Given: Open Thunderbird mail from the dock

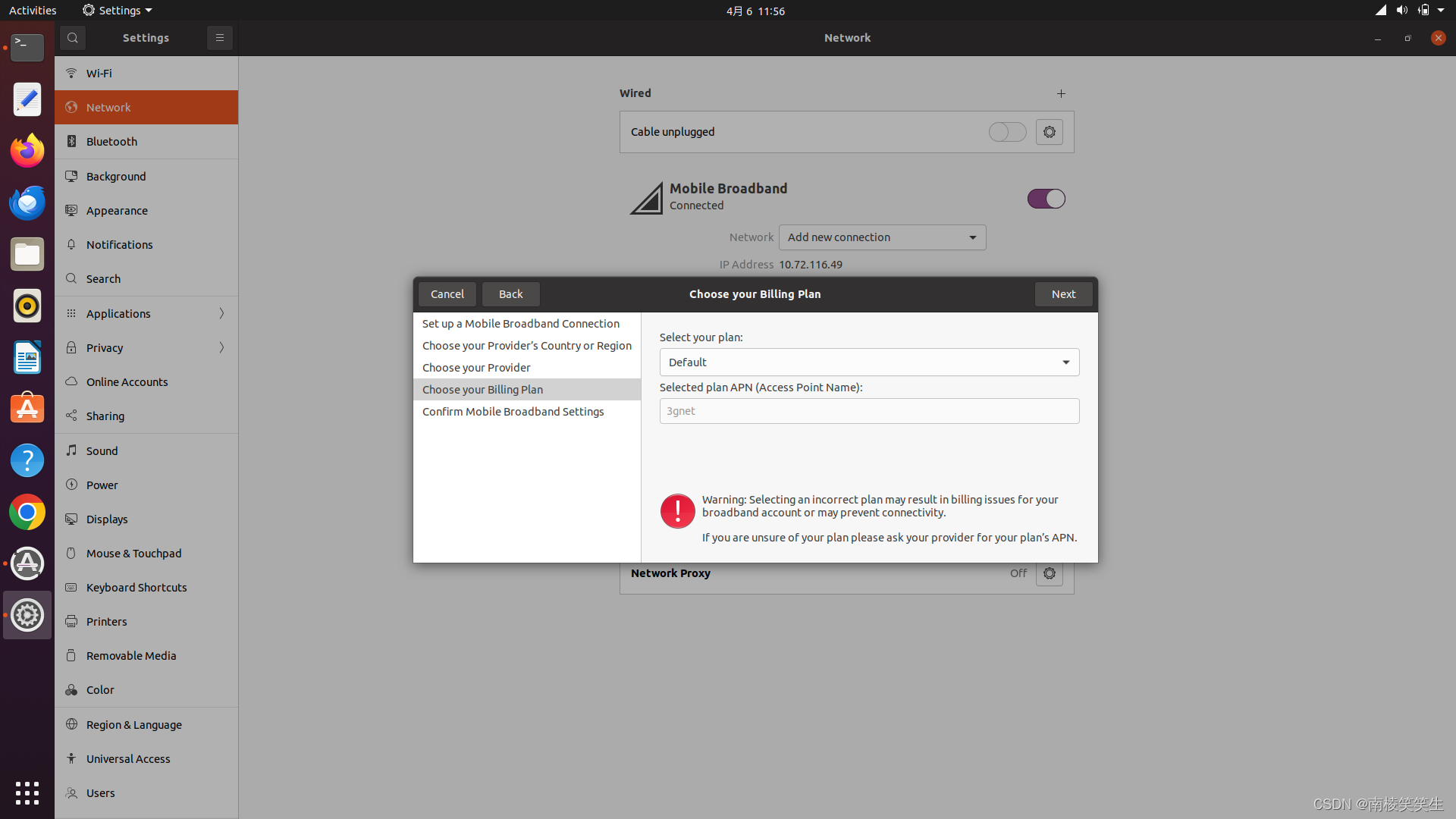Looking at the screenshot, I should 27,202.
